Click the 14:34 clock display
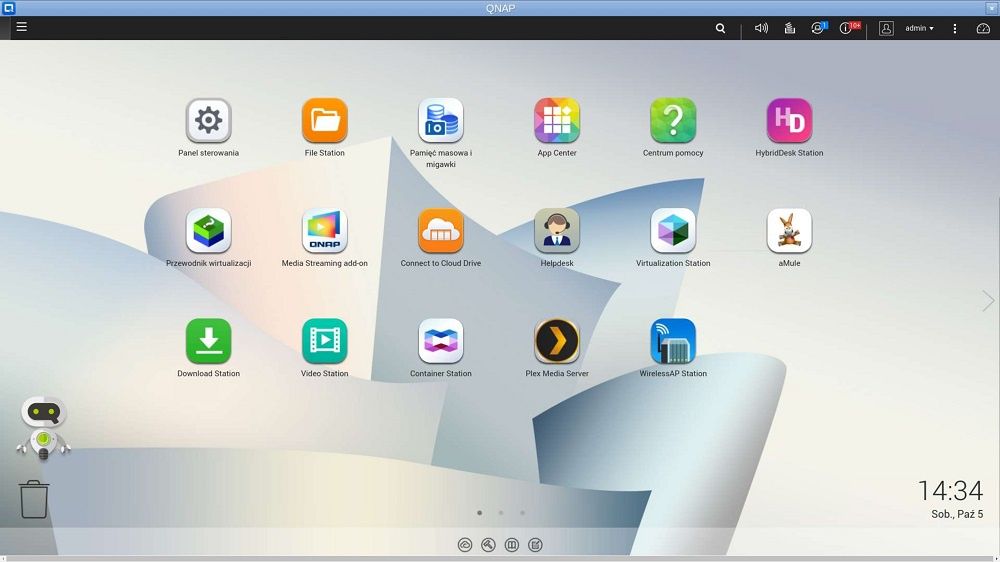 click(950, 491)
